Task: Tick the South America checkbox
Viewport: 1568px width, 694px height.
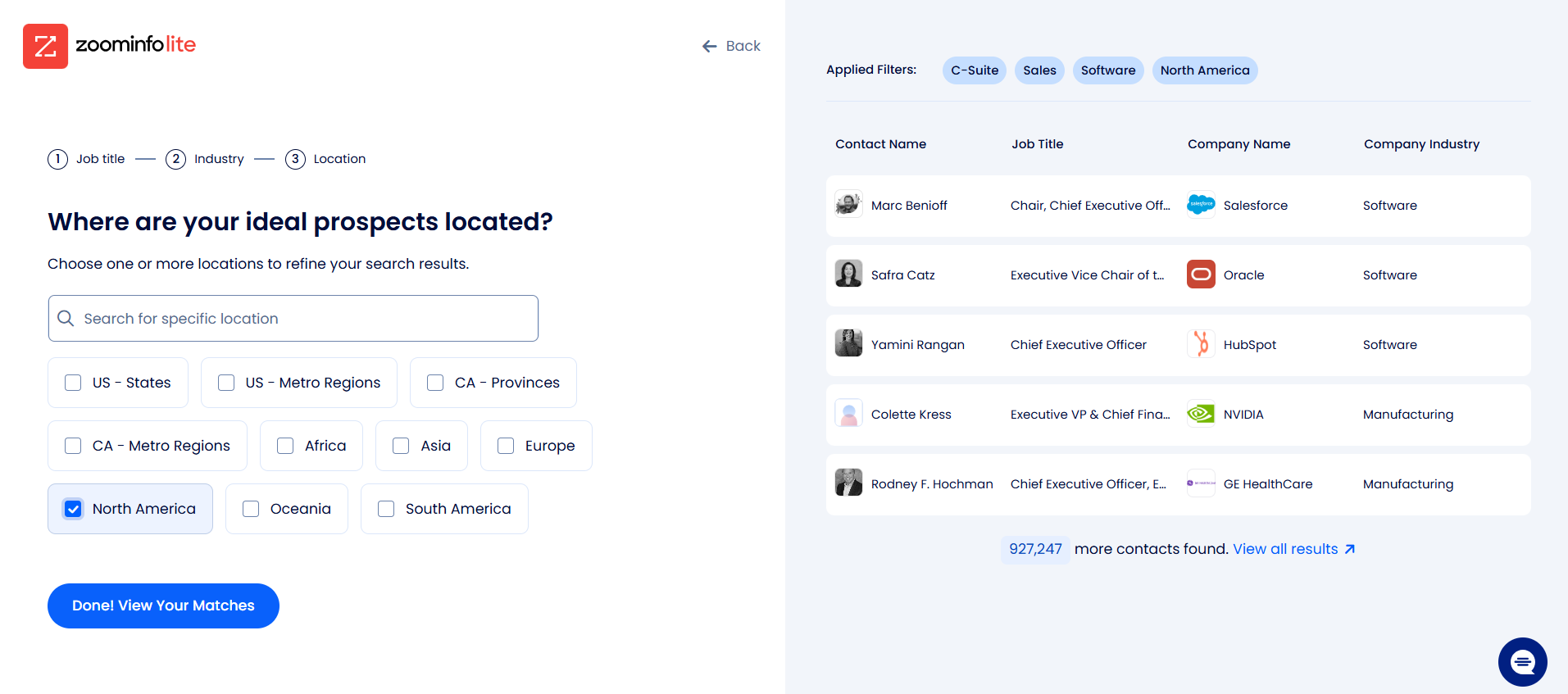Action: (386, 509)
